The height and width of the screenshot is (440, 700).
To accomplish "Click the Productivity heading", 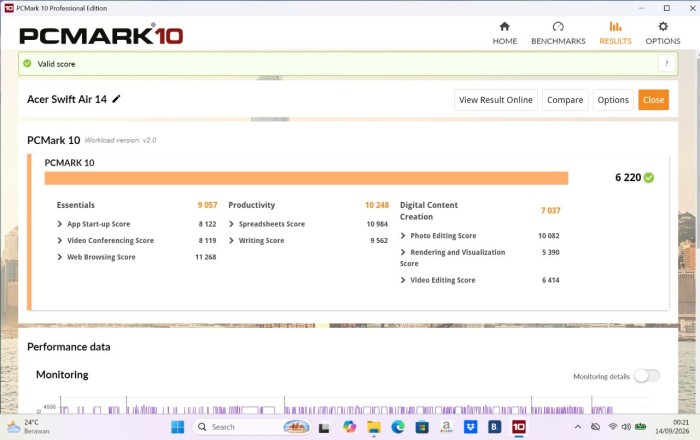I will pyautogui.click(x=252, y=205).
